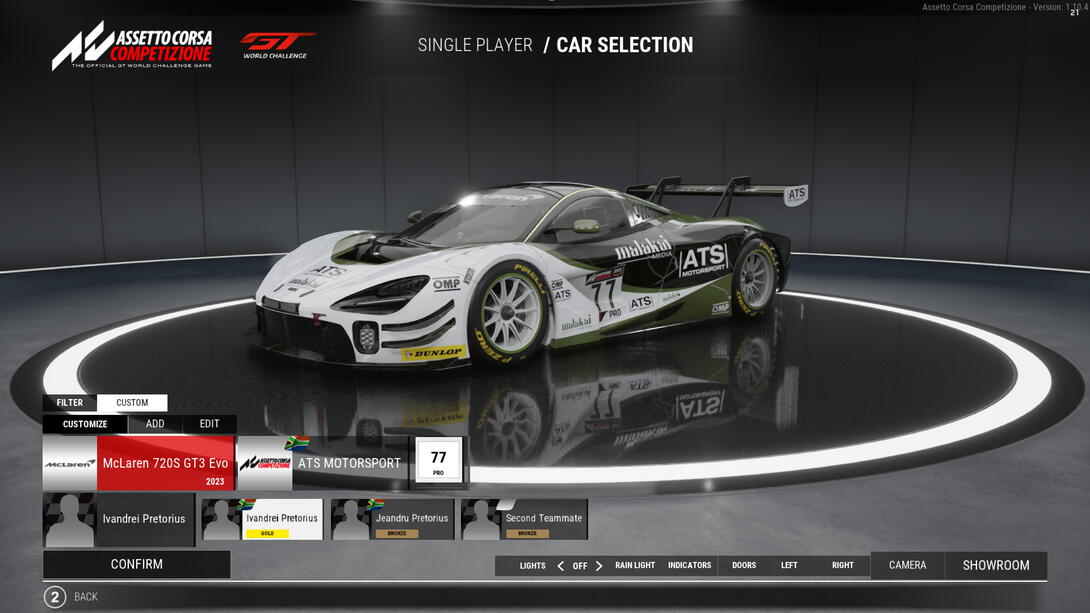This screenshot has height=613, width=1090.
Task: Click the lights OFF value
Action: point(580,566)
